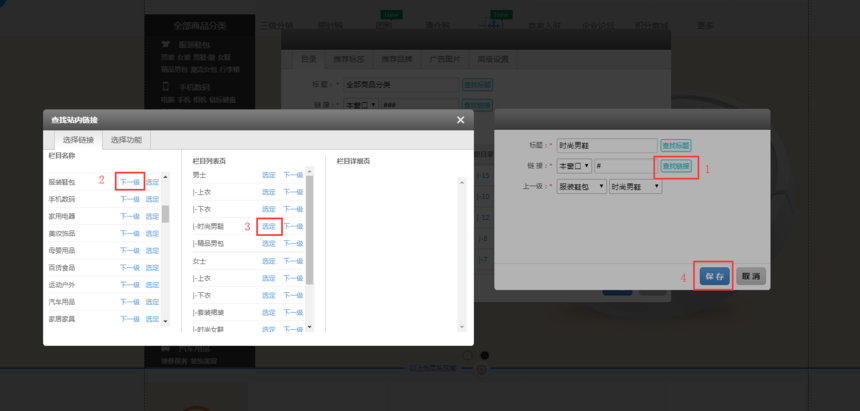Click the up arrow of the 栏目详细页 scrollbar
860x411 pixels.
(x=462, y=182)
